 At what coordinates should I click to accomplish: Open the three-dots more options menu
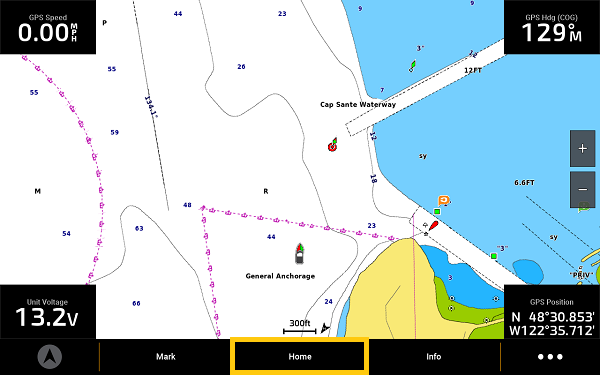coord(550,357)
